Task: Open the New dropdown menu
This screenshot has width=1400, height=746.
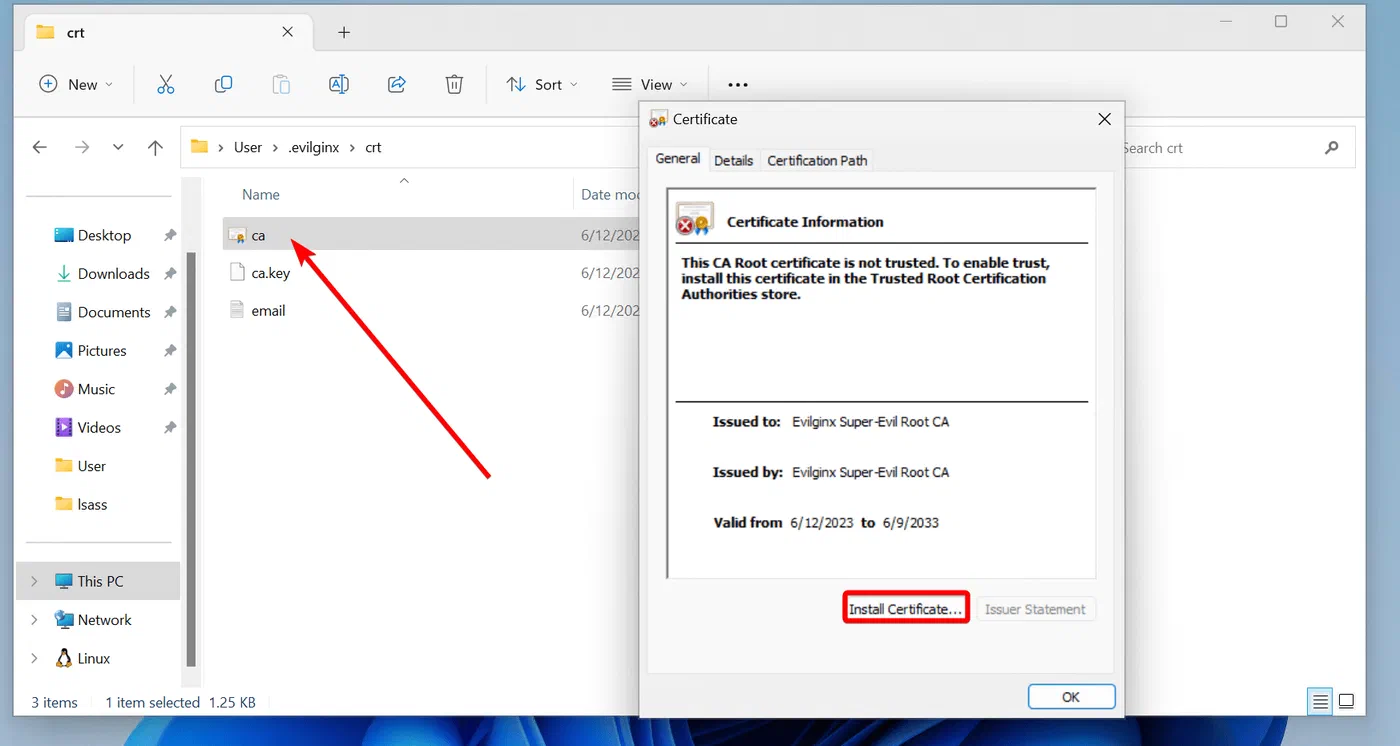Action: 76,85
